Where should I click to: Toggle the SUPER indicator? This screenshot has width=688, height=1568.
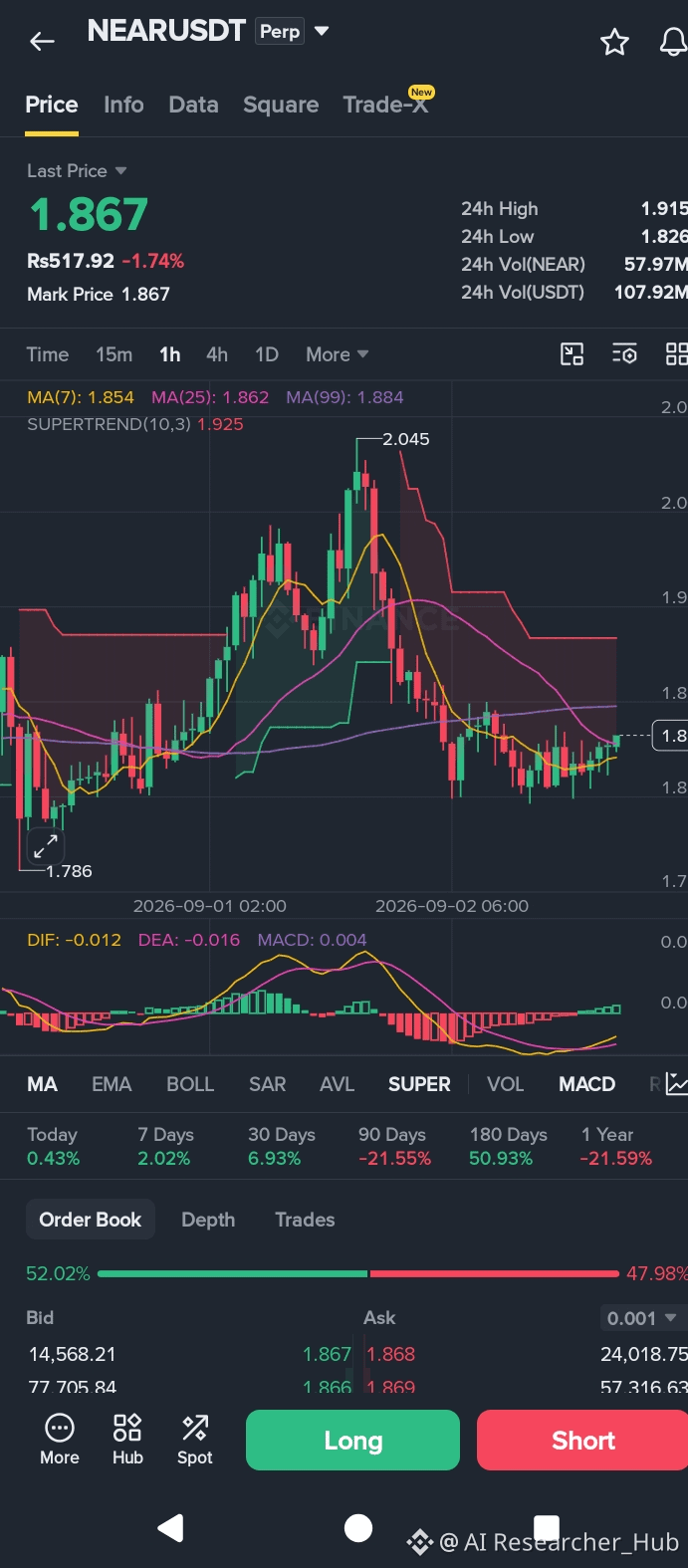pos(419,1084)
